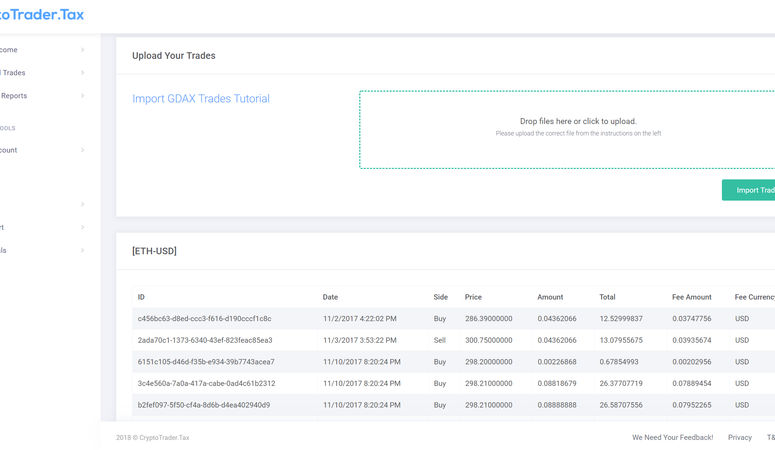Select trade ID starting with c456bc63
The width and height of the screenshot is (775, 450).
tap(204, 318)
